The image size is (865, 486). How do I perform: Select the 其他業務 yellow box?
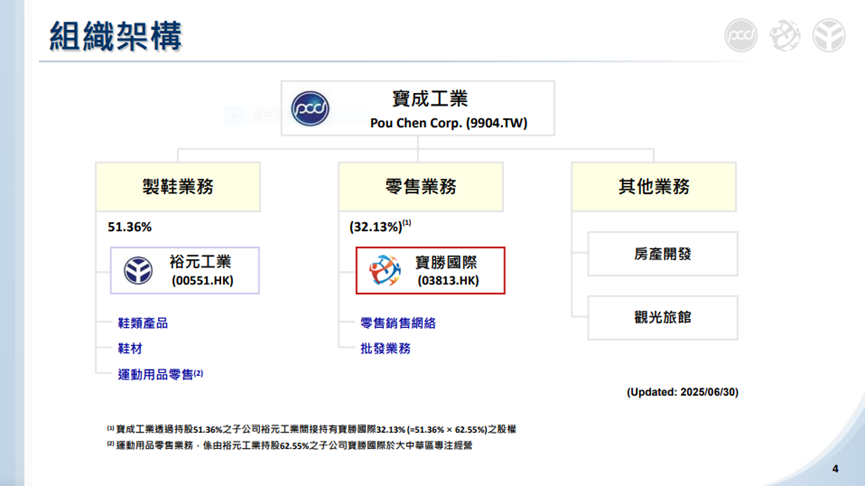click(x=654, y=186)
